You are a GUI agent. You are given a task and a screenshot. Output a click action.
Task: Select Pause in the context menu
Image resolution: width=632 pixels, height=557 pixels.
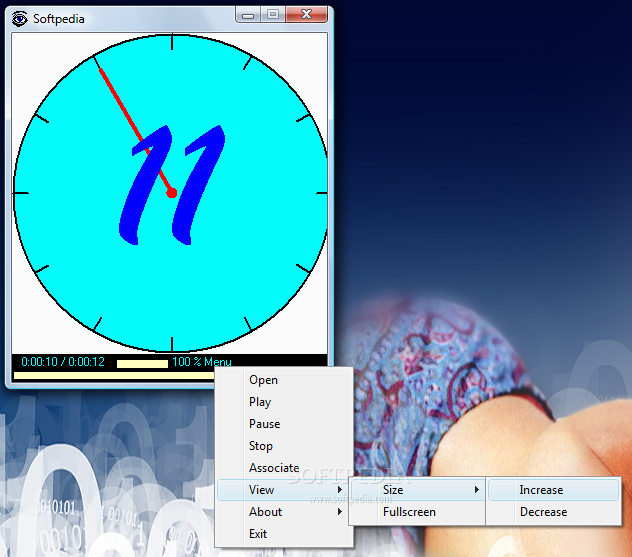[284, 424]
